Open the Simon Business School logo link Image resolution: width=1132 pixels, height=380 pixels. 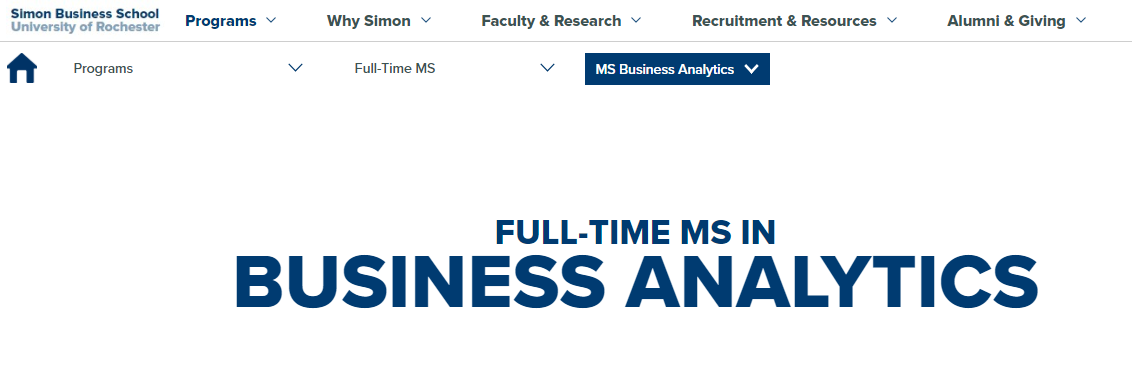pyautogui.click(x=85, y=20)
